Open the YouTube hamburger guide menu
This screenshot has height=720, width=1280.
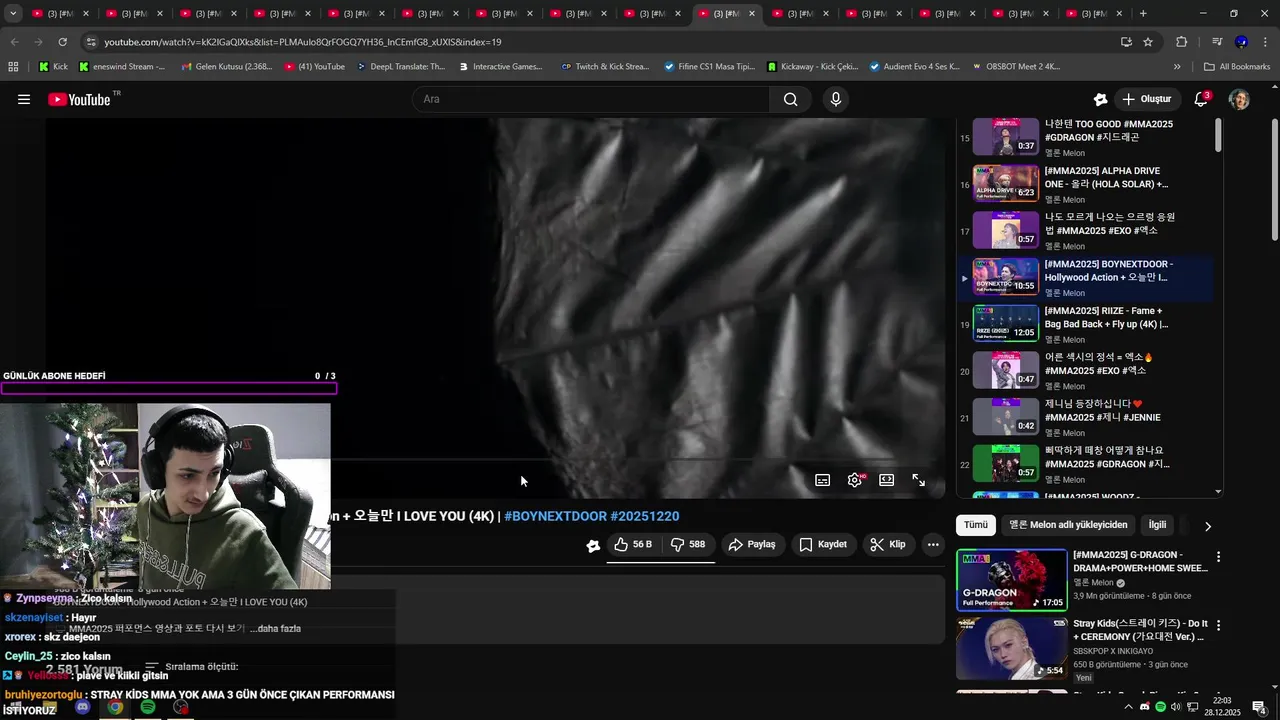(x=24, y=99)
